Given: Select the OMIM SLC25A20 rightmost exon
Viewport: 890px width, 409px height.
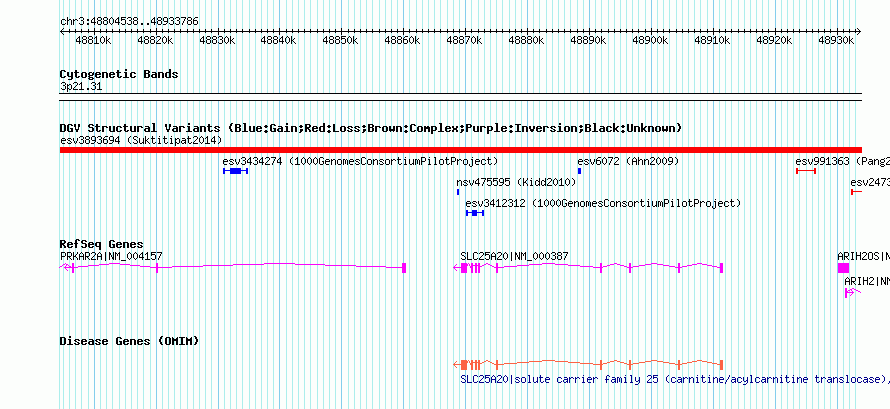Looking at the screenshot, I should pos(721,365).
